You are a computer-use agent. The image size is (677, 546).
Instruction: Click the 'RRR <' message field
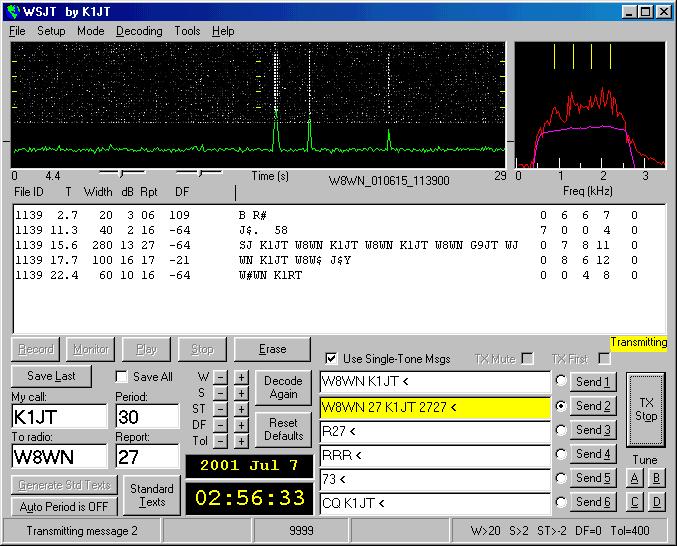click(435, 455)
